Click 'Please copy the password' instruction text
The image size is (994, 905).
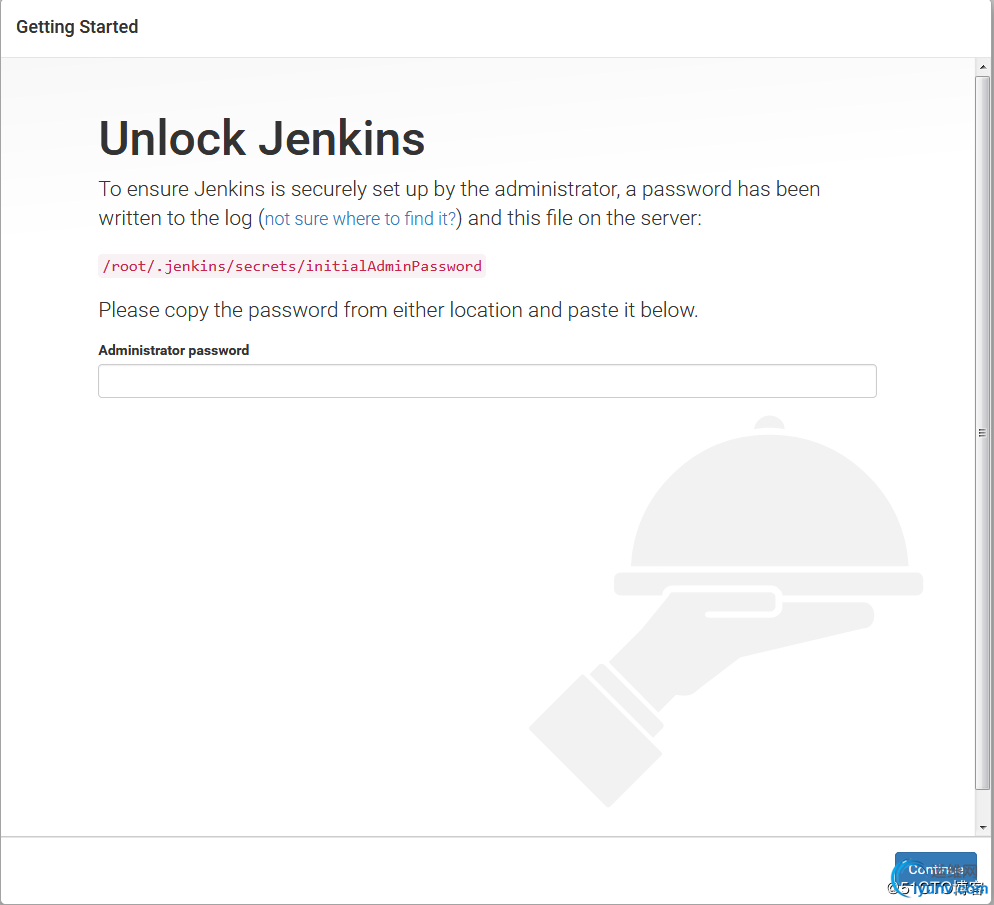click(x=398, y=310)
